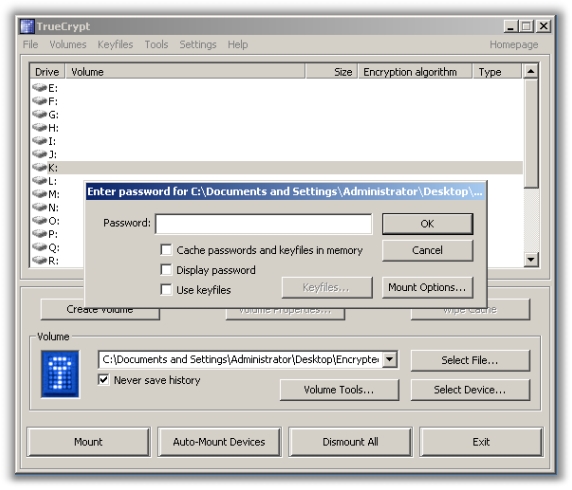The height and width of the screenshot is (490, 572).
Task: Click the I: drive icon
Action: click(x=39, y=140)
